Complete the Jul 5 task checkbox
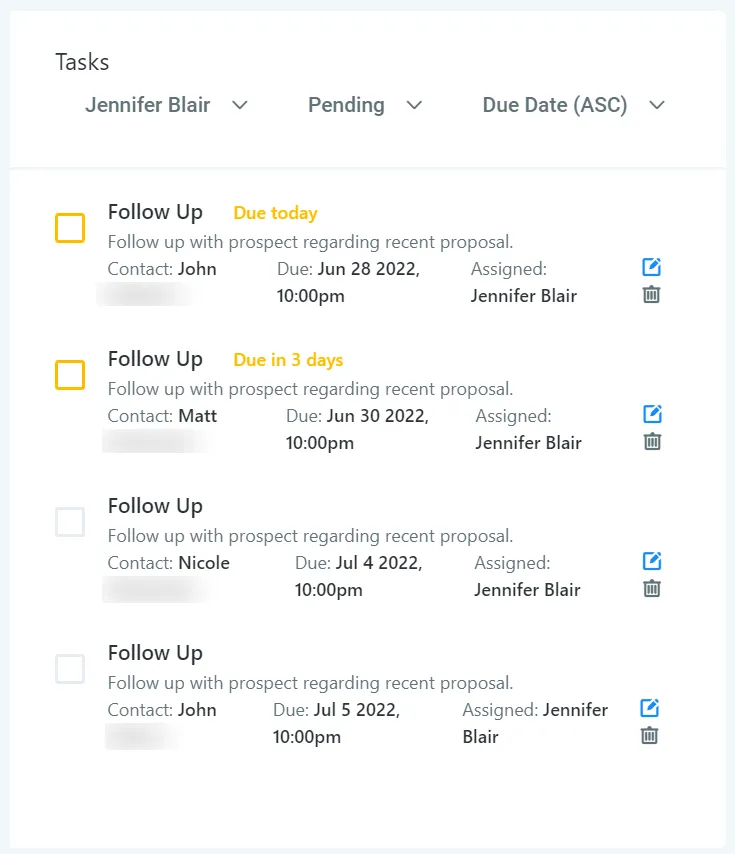 [70, 669]
